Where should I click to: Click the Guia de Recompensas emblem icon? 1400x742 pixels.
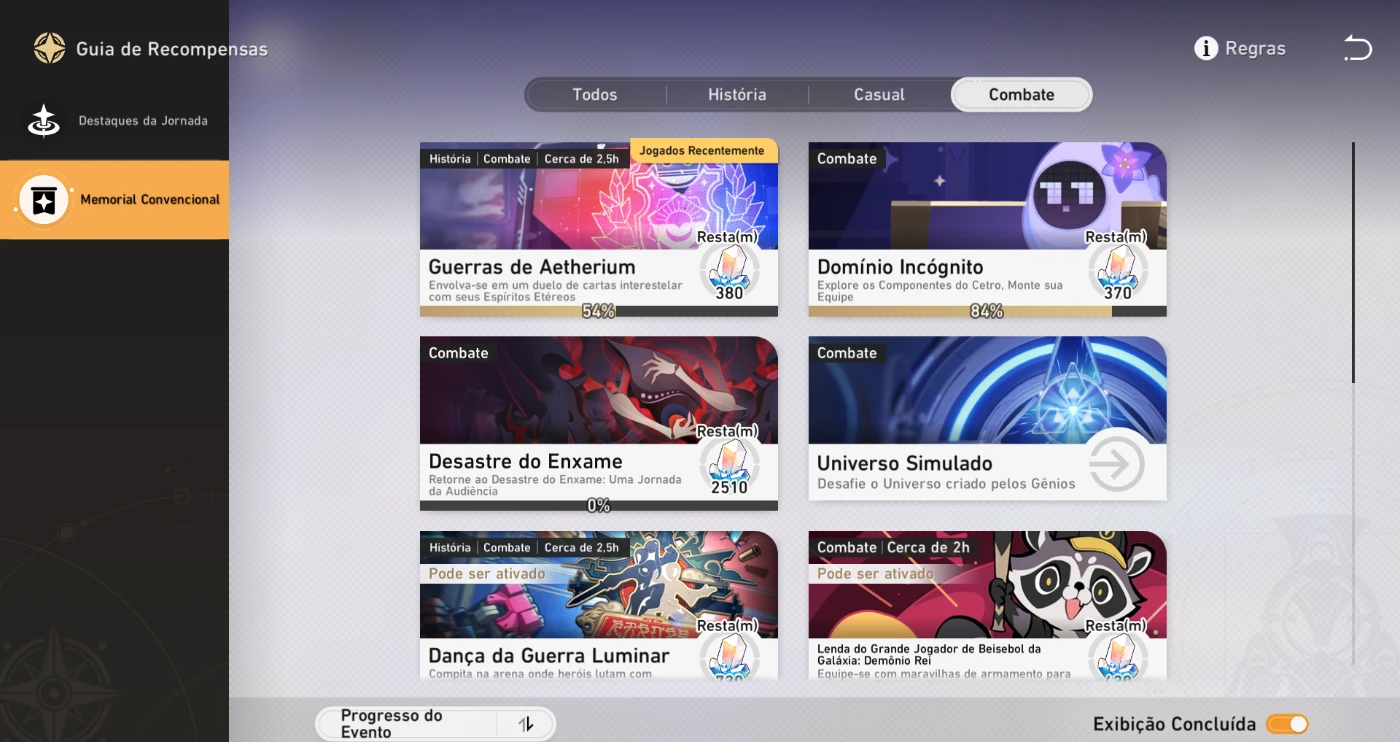[49, 48]
